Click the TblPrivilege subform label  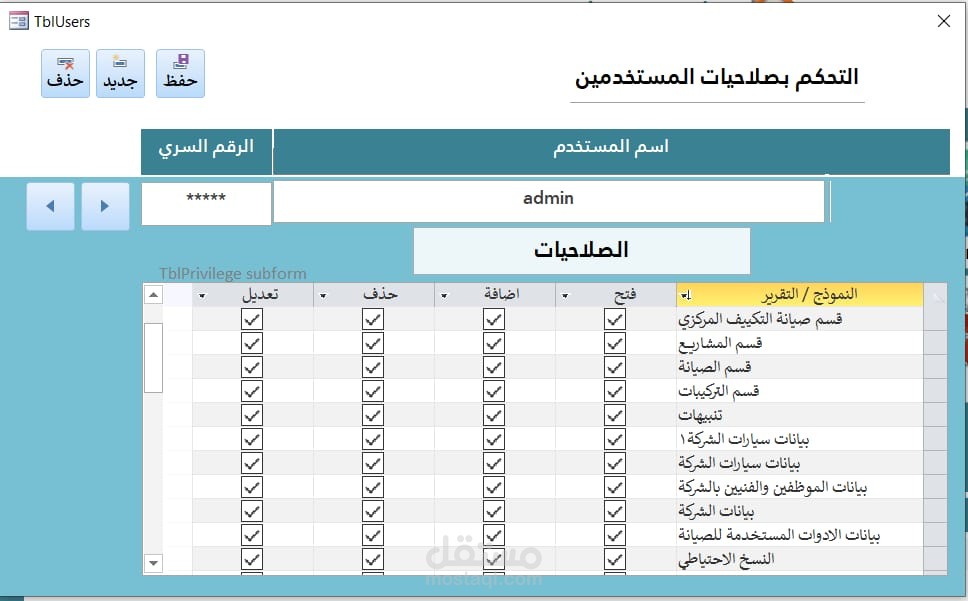(x=233, y=273)
